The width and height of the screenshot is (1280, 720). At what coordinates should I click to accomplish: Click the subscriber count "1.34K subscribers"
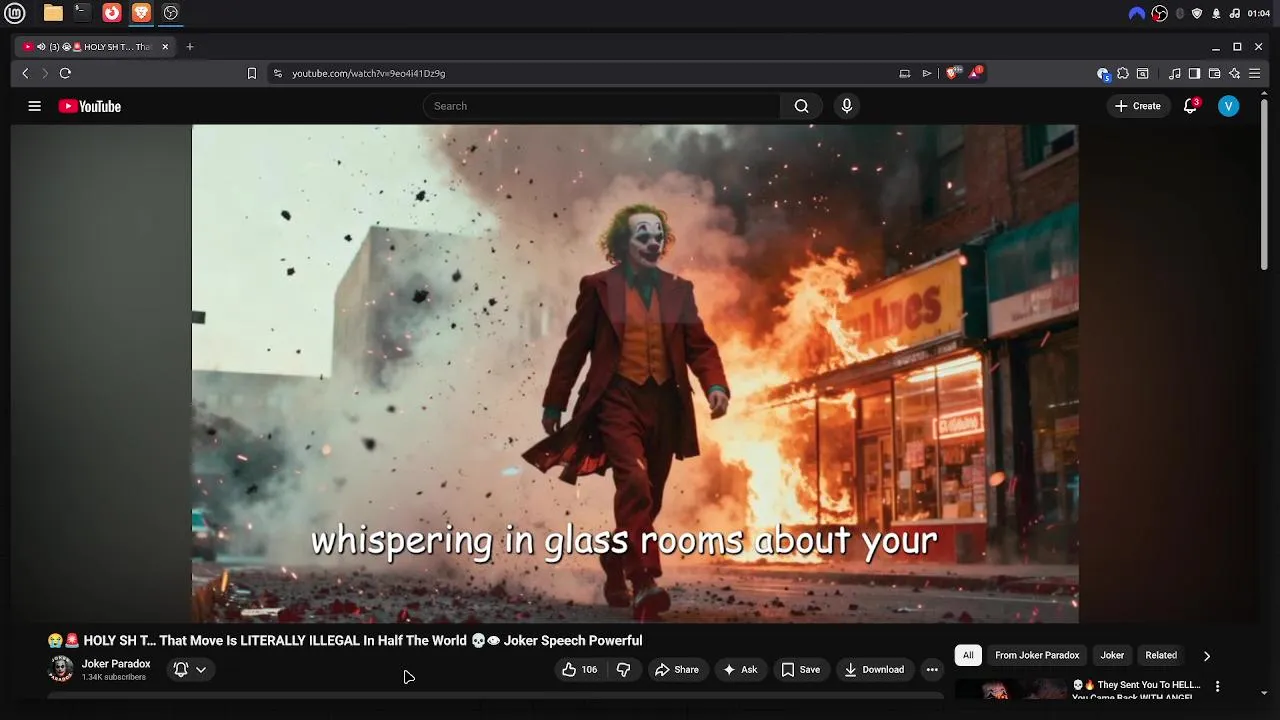[114, 678]
